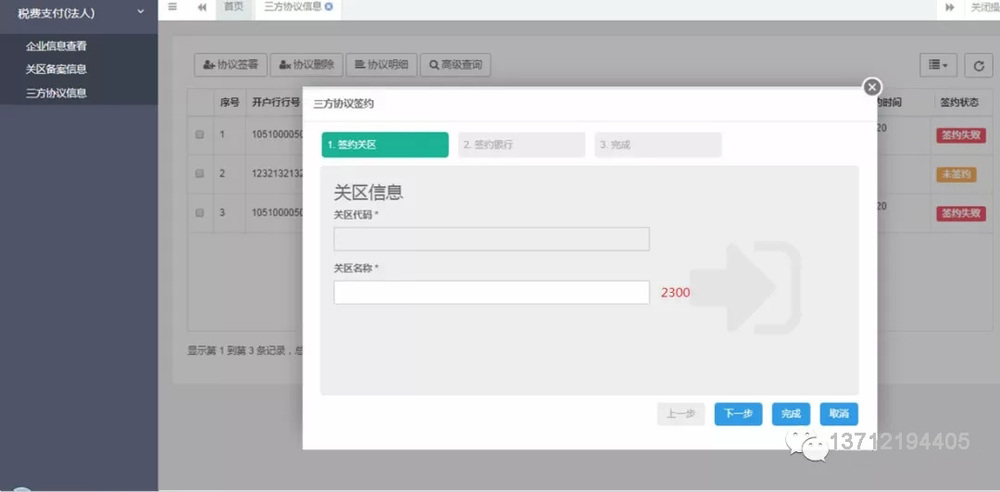Click the 序号 column header
Screen dimensions: 1000x492
click(x=230, y=102)
